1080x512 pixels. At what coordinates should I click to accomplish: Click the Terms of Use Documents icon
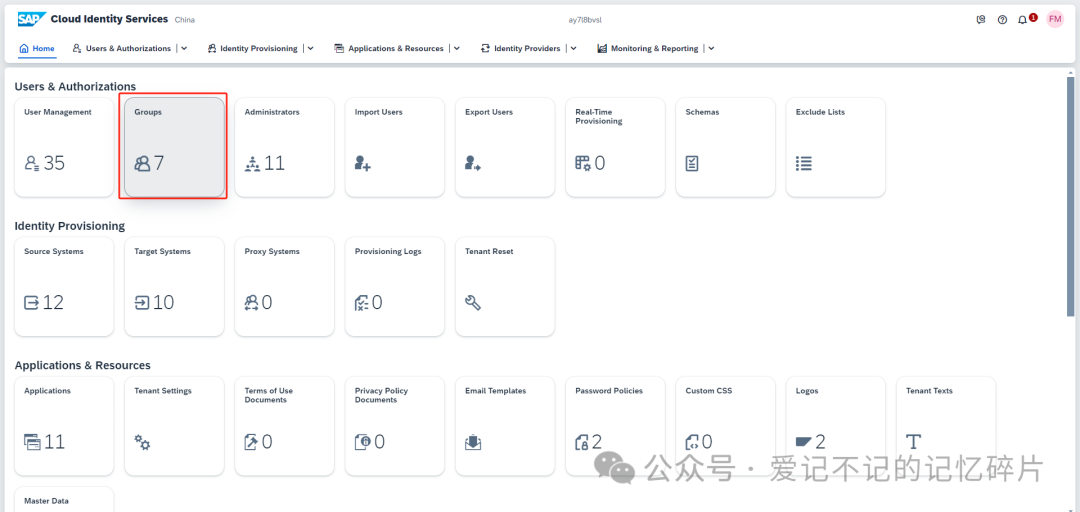click(x=251, y=442)
